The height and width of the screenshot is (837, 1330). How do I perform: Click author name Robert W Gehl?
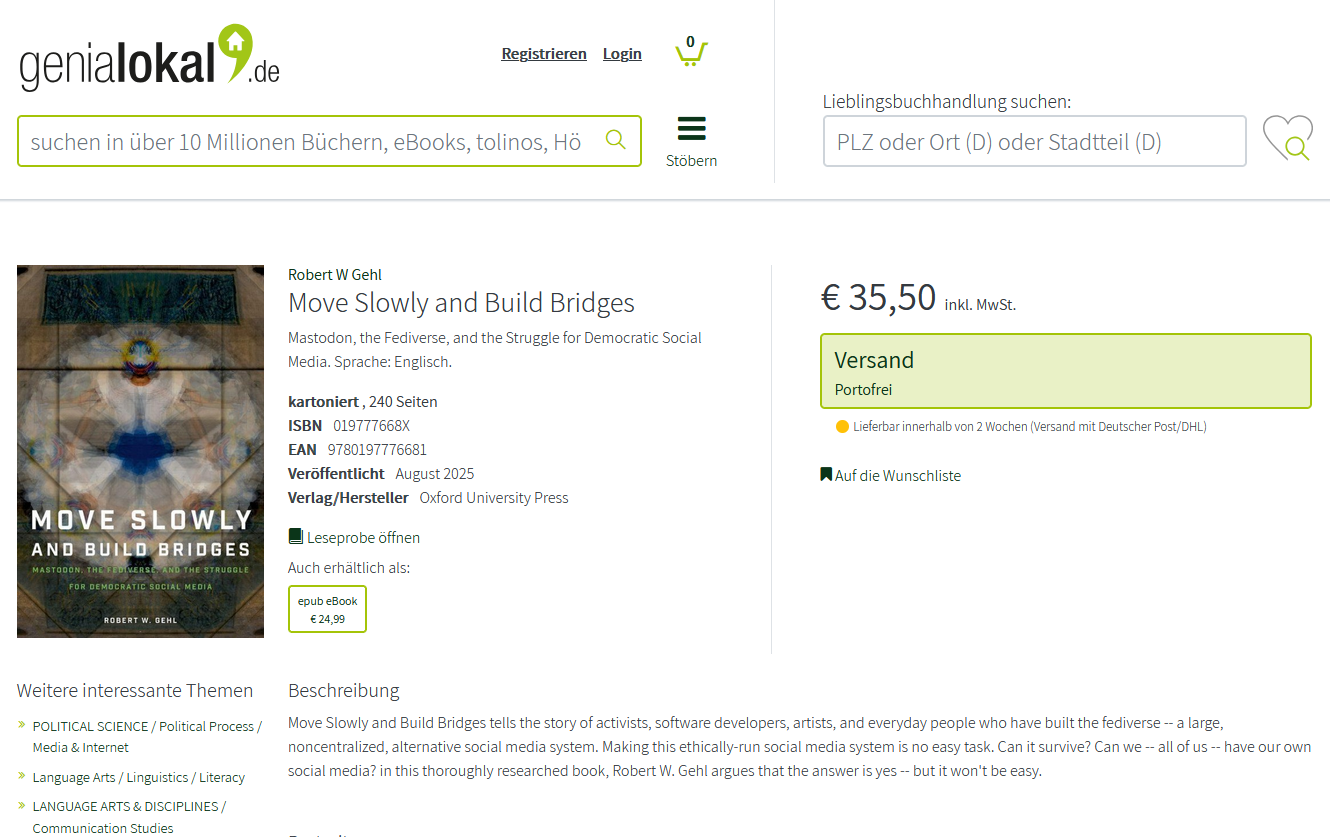tap(335, 275)
